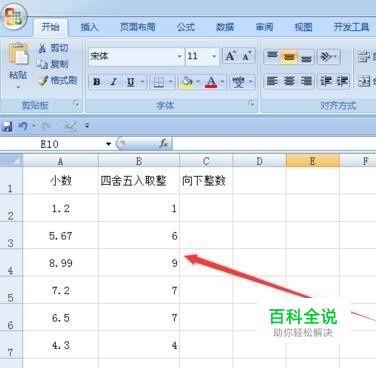Switch to the 公式 Formulas tab

pos(186,27)
